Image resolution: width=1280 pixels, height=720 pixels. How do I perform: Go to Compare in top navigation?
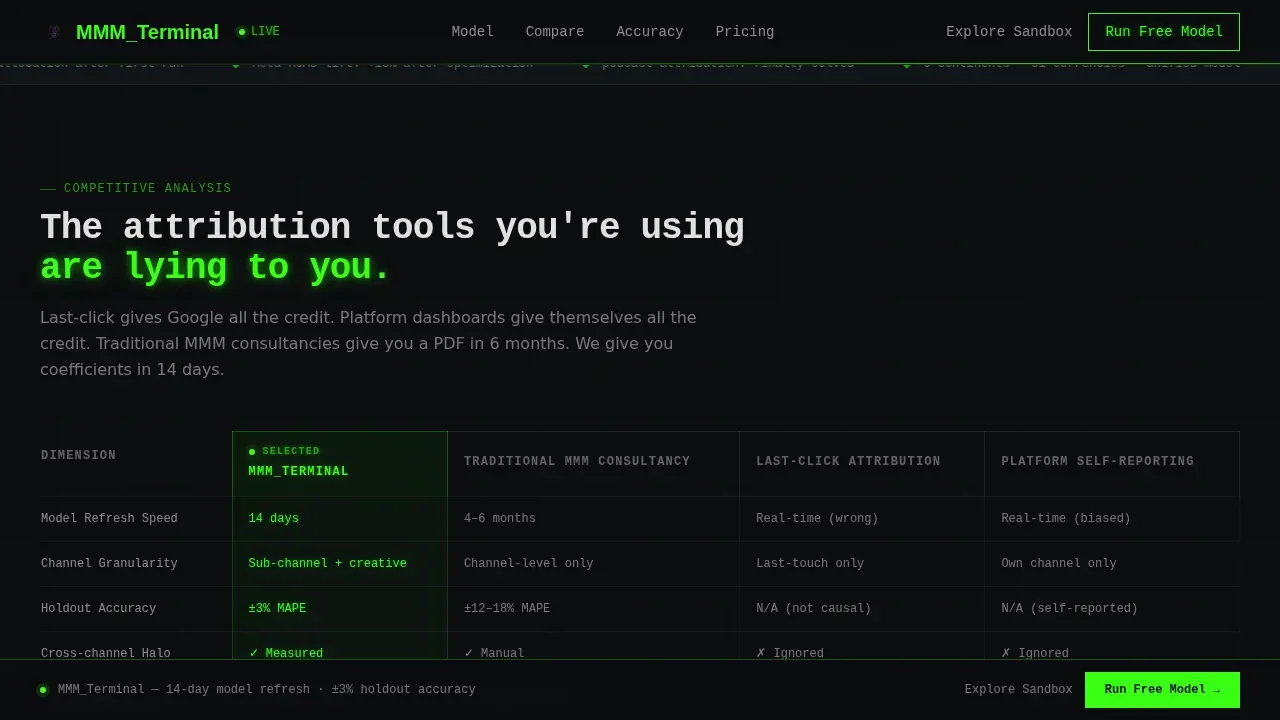click(555, 32)
